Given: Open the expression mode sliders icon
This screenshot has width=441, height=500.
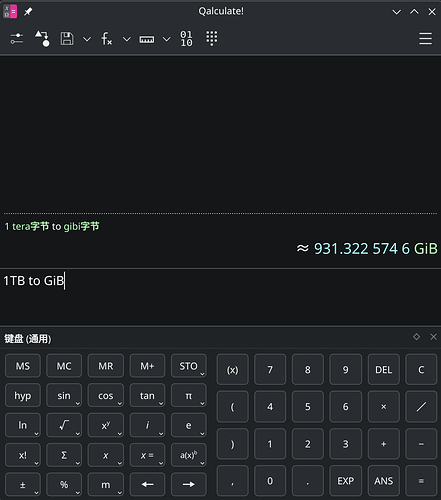Looking at the screenshot, I should tap(16, 39).
